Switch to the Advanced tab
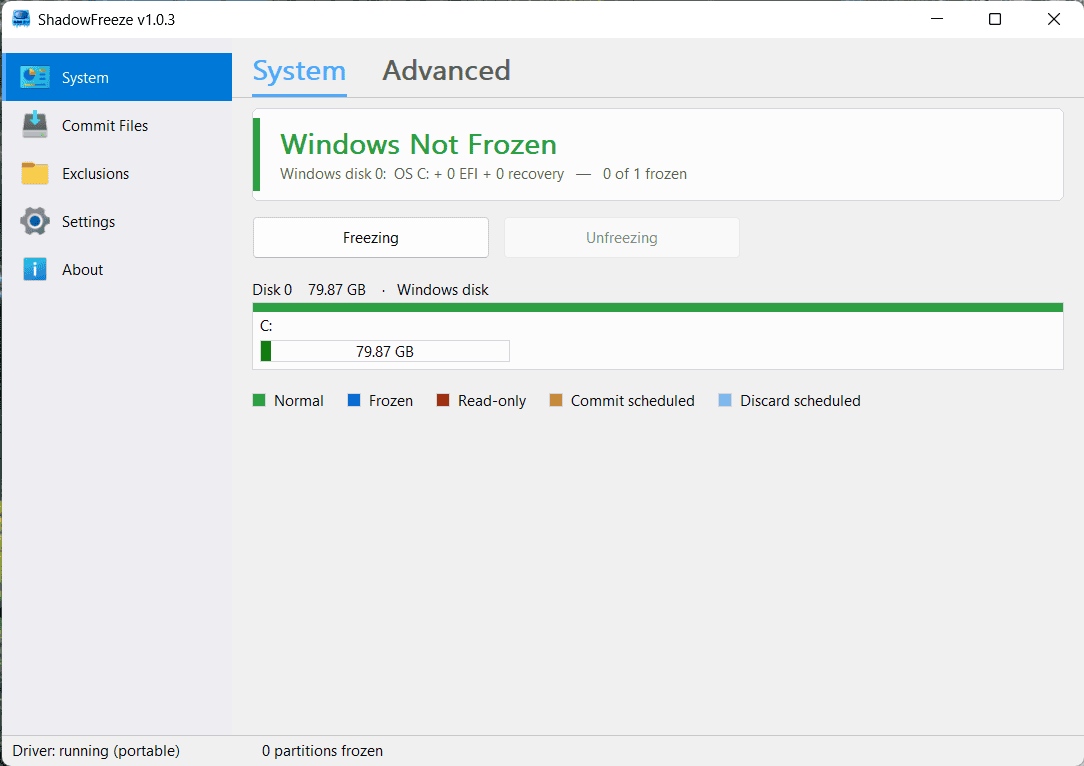This screenshot has width=1084, height=766. point(446,71)
